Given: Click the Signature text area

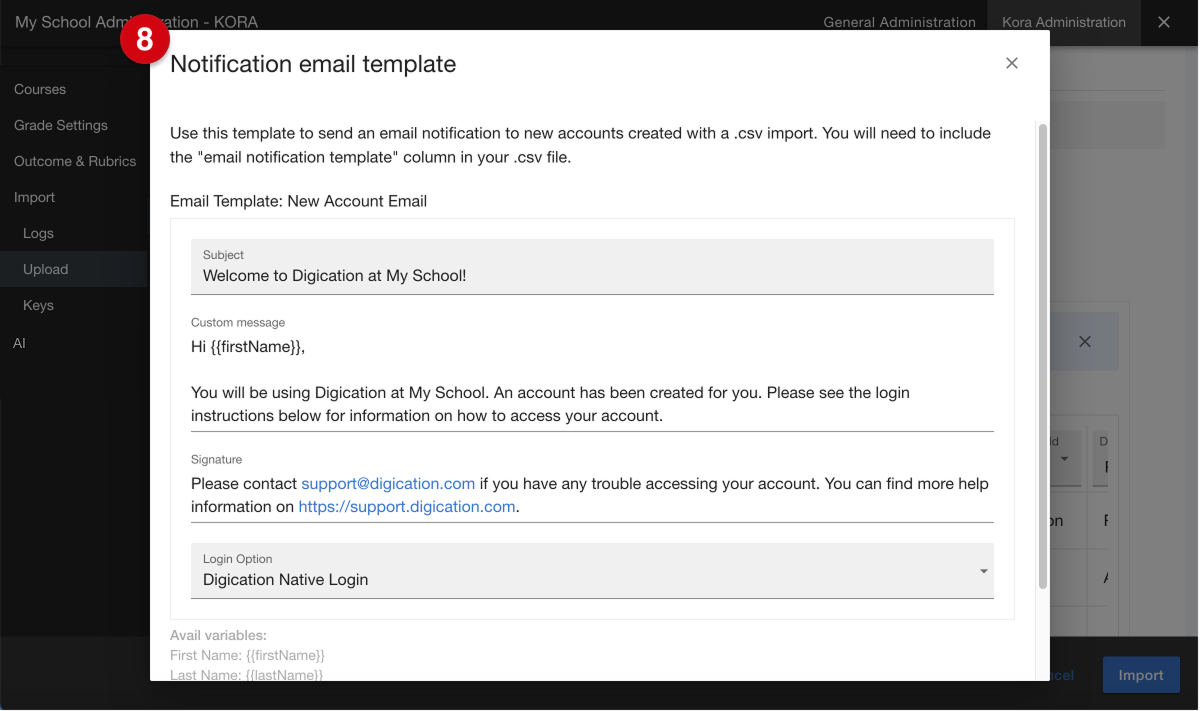Looking at the screenshot, I should point(592,495).
